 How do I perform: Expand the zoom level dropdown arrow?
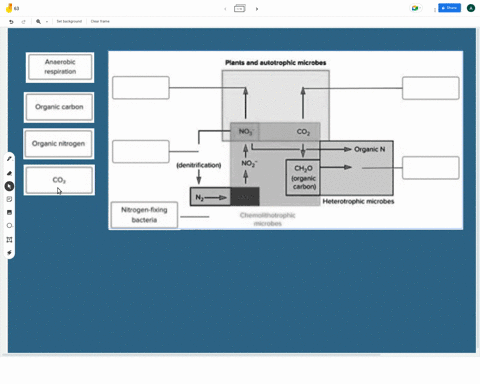pyautogui.click(x=47, y=22)
